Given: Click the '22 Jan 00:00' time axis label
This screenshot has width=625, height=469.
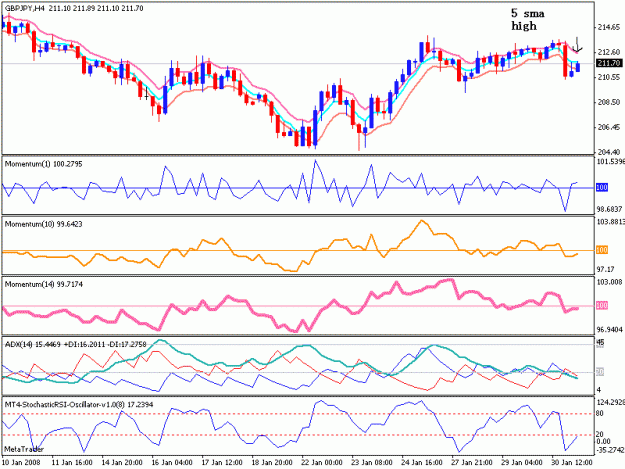Looking at the screenshot, I should point(322,463).
